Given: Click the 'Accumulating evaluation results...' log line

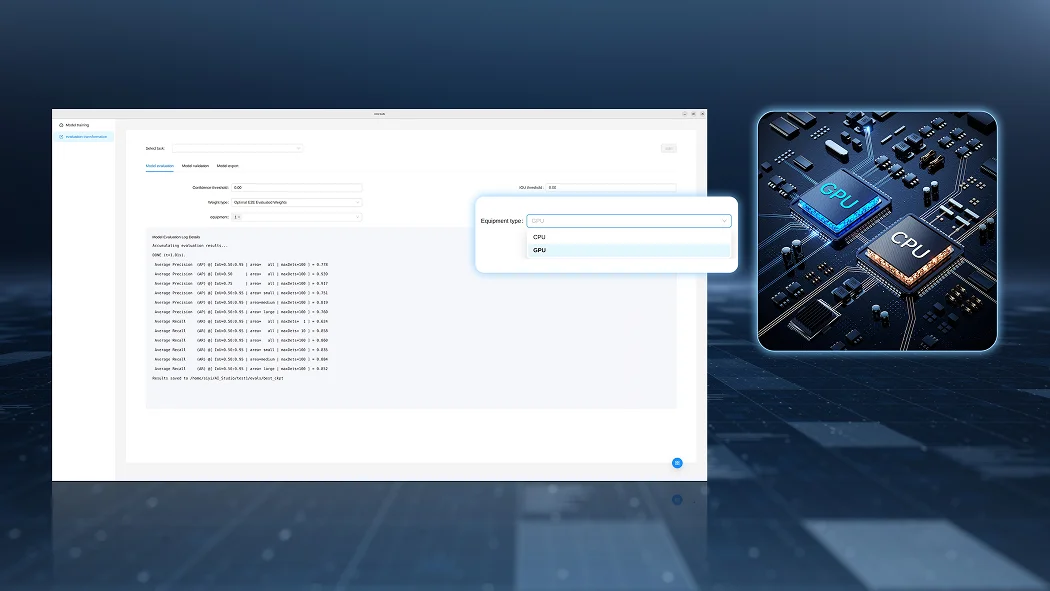Looking at the screenshot, I should 190,246.
